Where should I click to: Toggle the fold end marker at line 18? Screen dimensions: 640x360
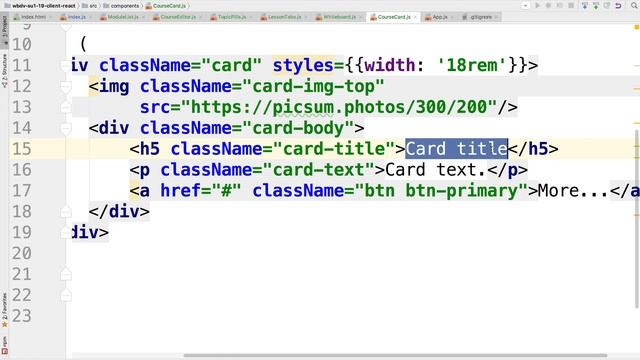point(65,211)
